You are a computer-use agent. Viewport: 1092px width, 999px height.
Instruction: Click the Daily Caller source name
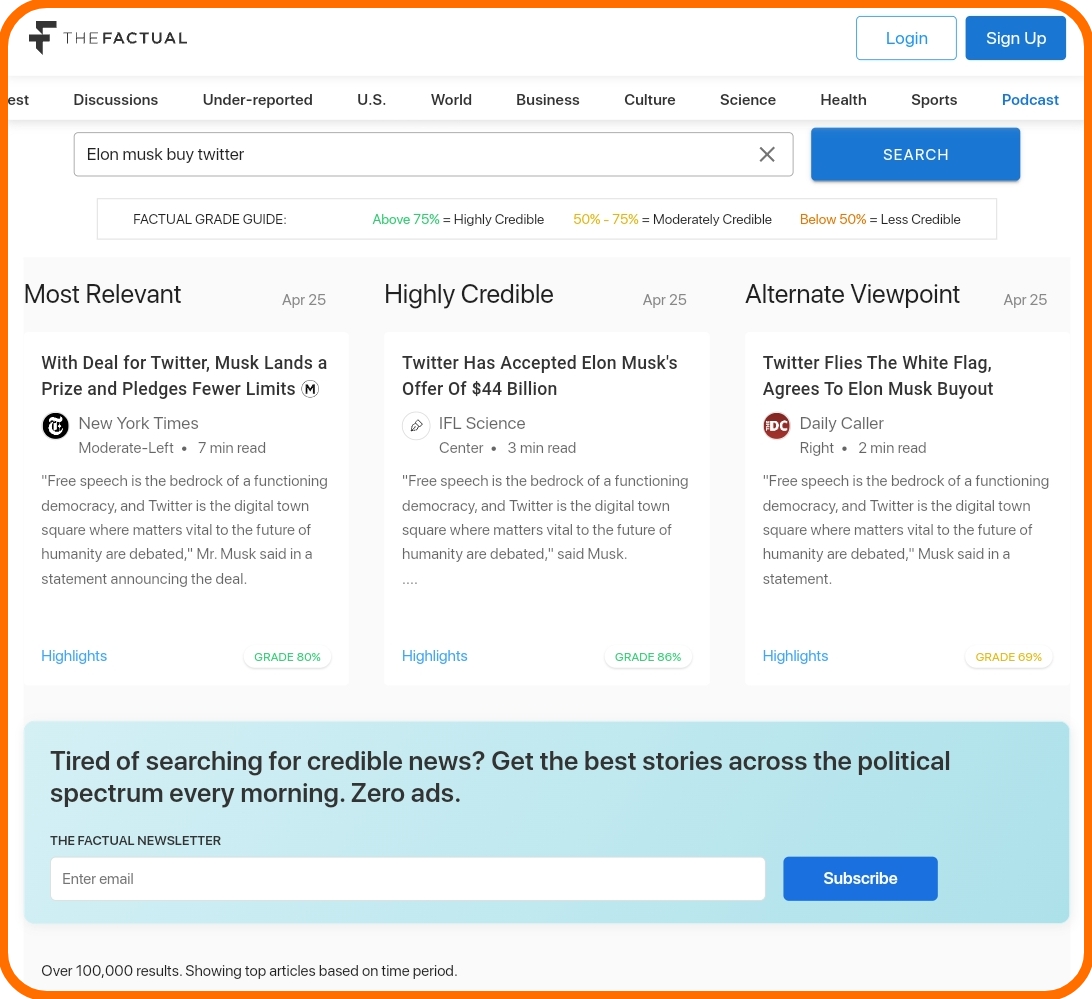point(841,423)
